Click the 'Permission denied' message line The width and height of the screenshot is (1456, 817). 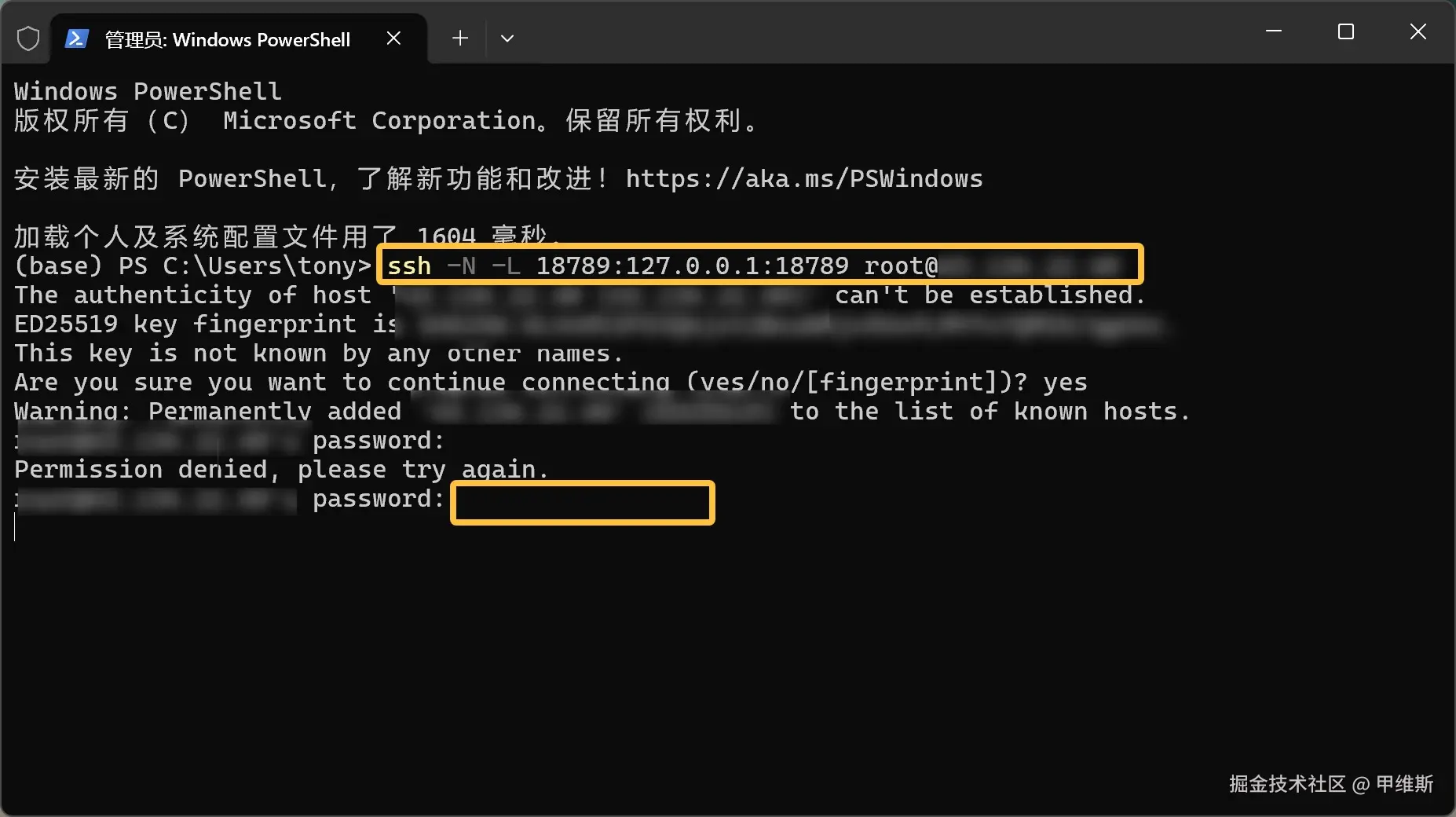tap(280, 470)
